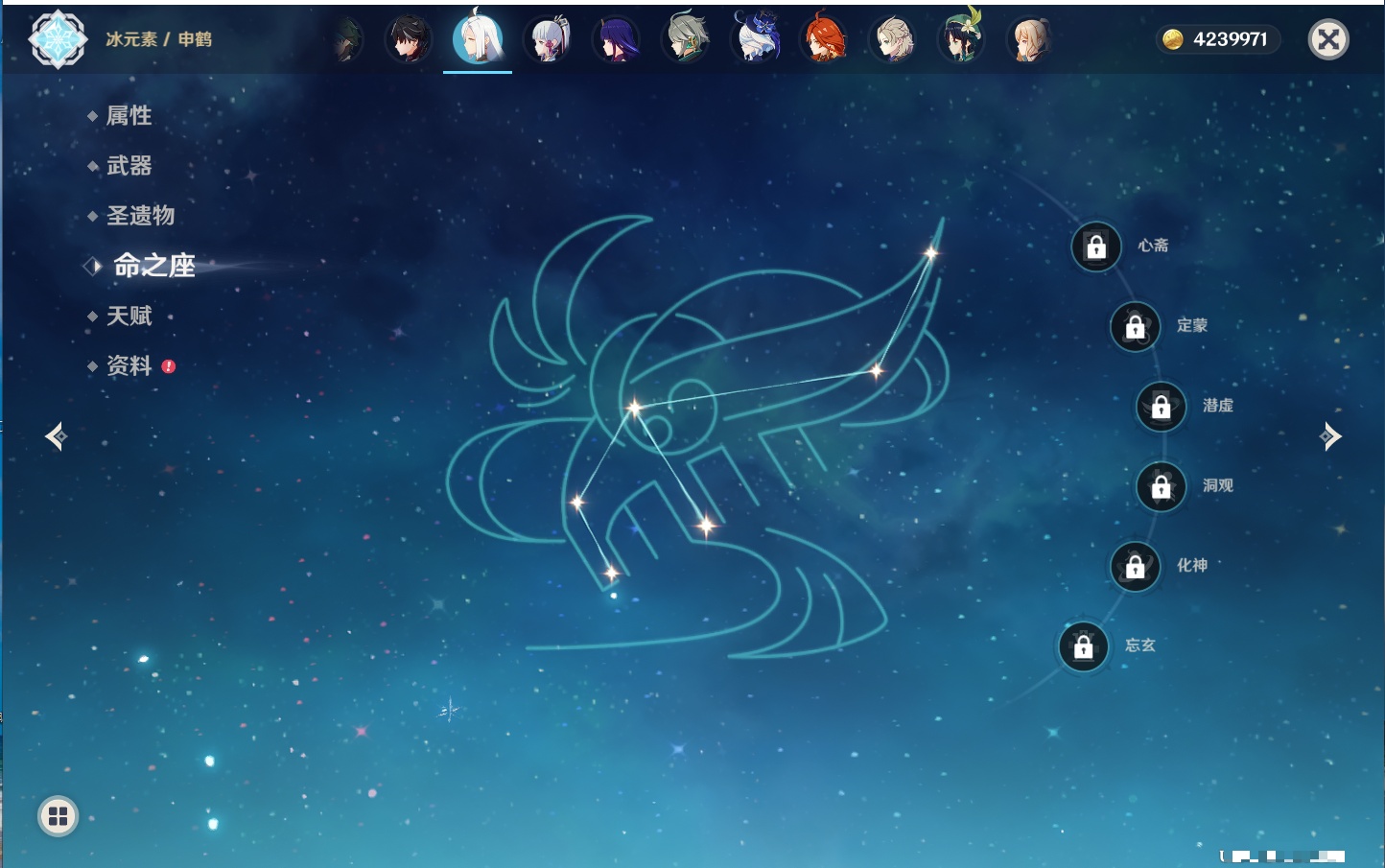The width and height of the screenshot is (1385, 868).
Task: Select the 命之座 constellation page
Action: point(153,266)
